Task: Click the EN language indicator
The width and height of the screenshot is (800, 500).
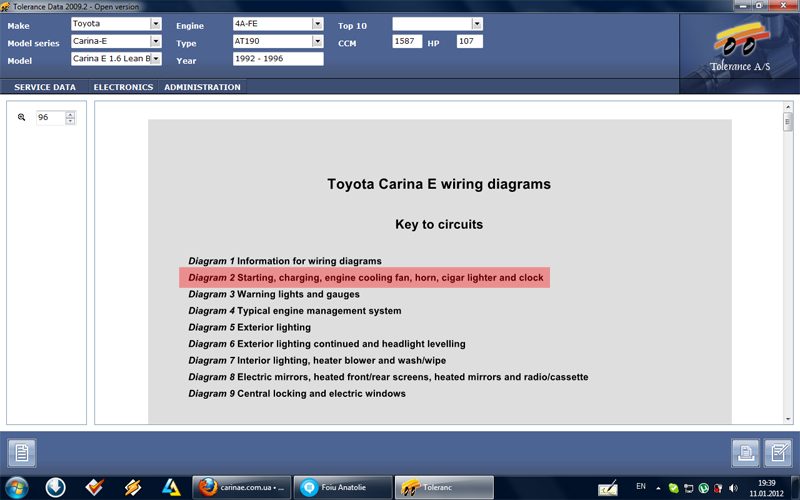Action: [641, 487]
